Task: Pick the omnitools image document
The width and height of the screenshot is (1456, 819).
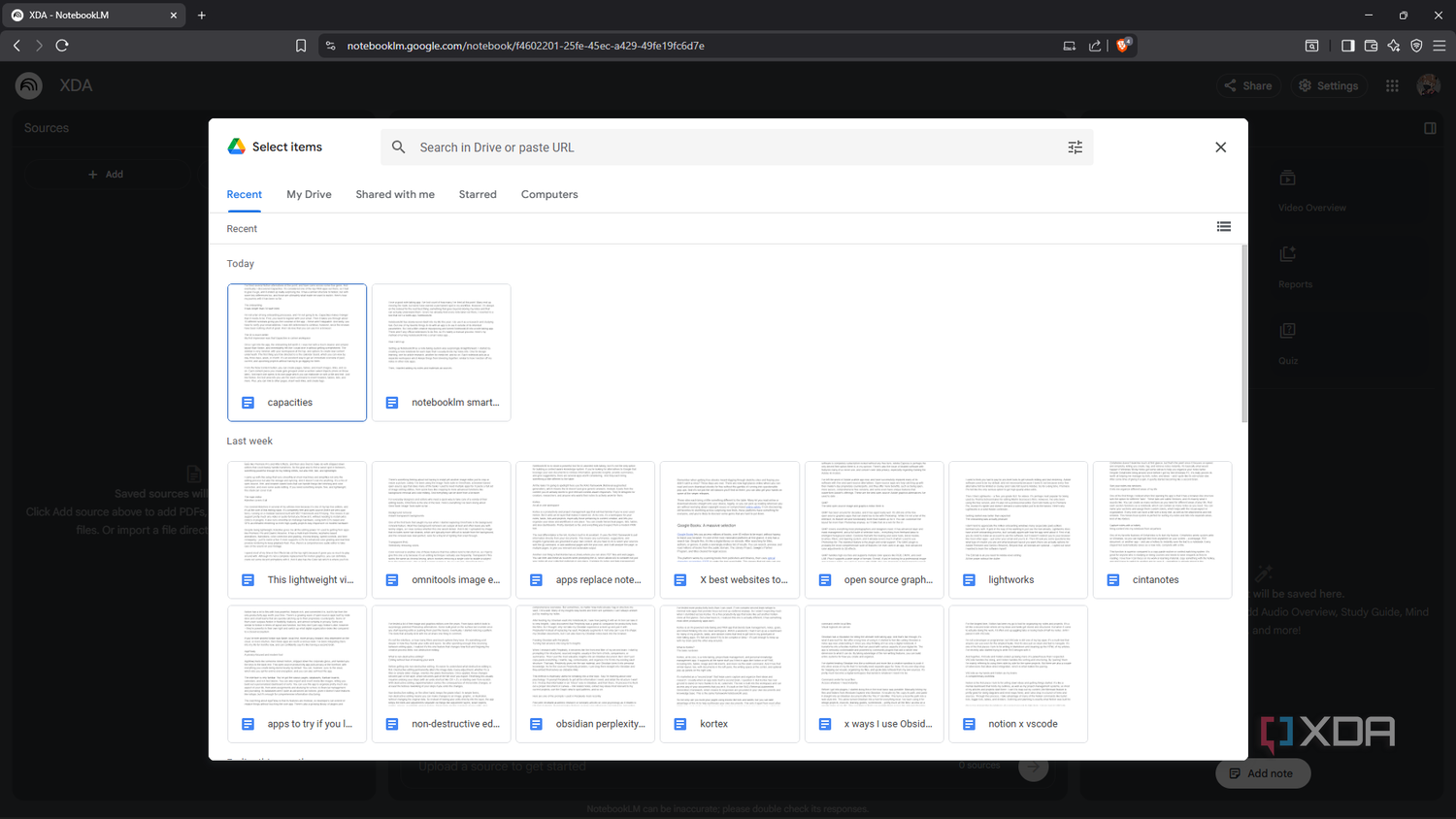Action: point(442,530)
